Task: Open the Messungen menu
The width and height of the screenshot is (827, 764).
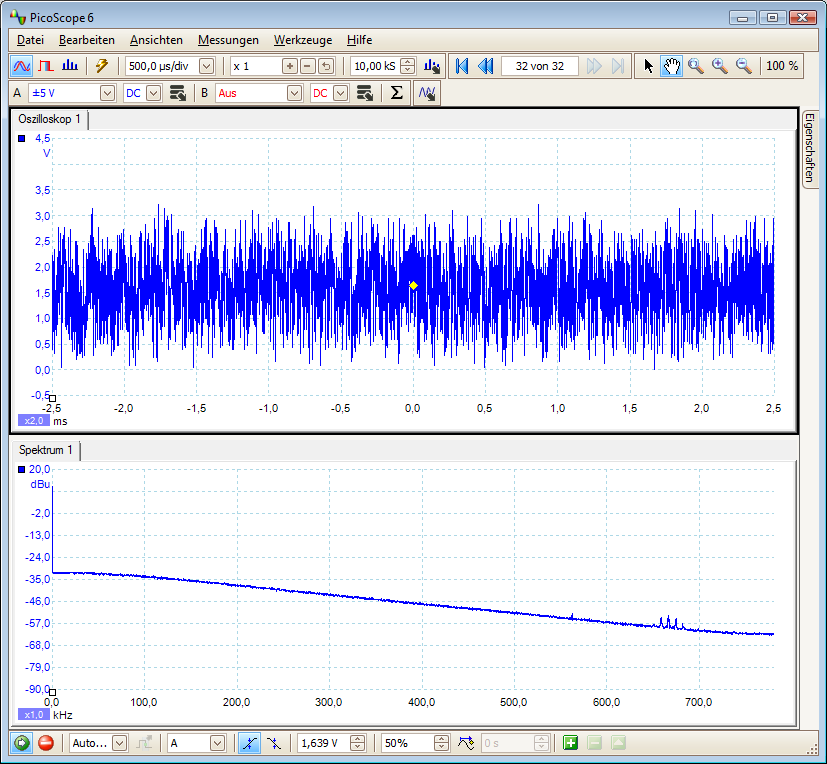Action: (228, 40)
